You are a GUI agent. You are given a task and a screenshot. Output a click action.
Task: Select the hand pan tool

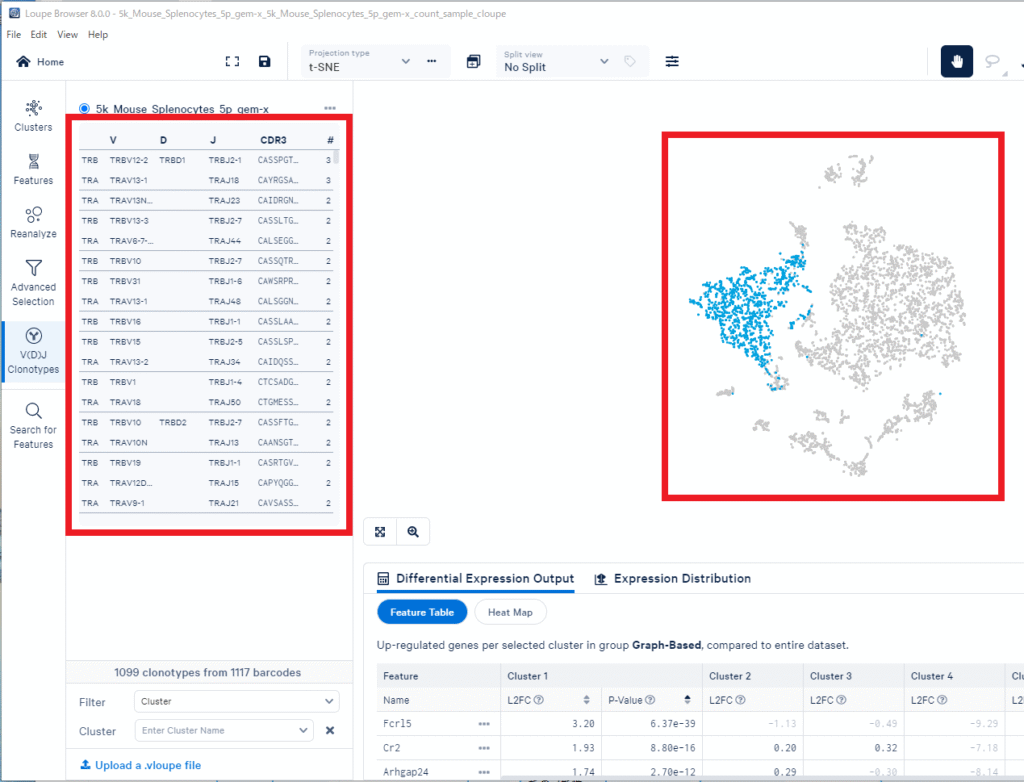pyautogui.click(x=956, y=62)
